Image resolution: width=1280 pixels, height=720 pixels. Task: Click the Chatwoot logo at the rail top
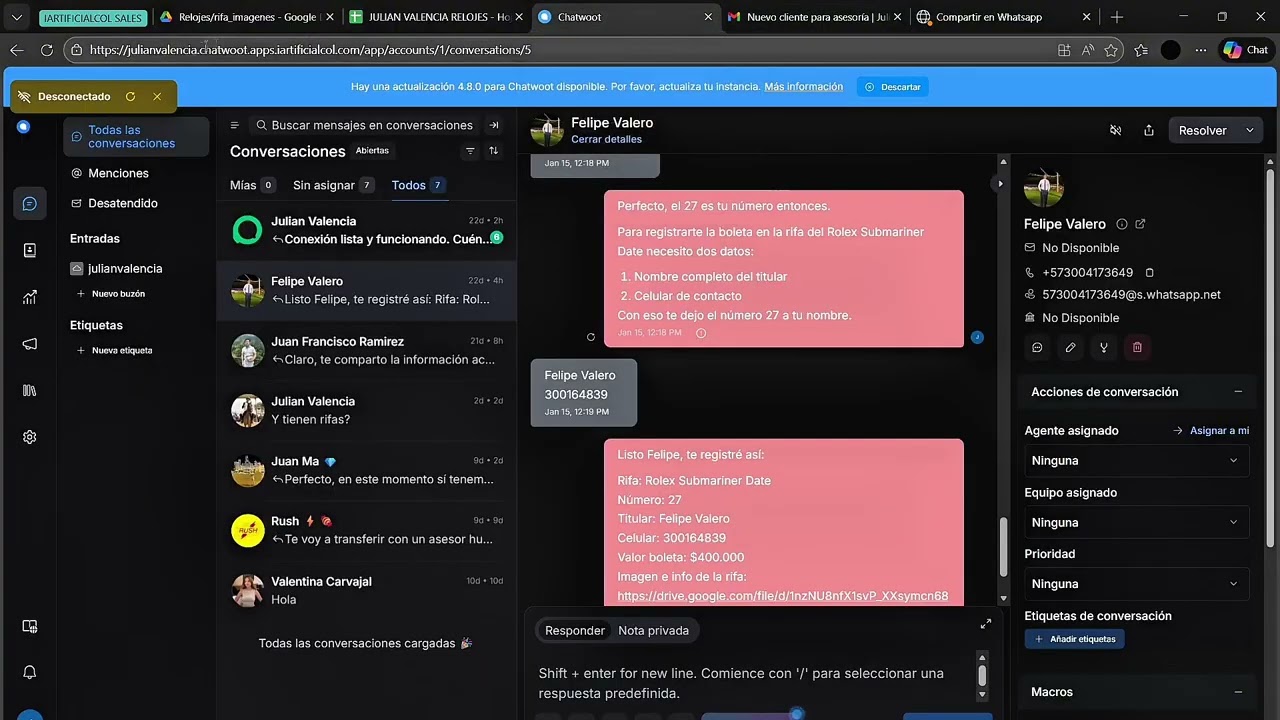24,127
